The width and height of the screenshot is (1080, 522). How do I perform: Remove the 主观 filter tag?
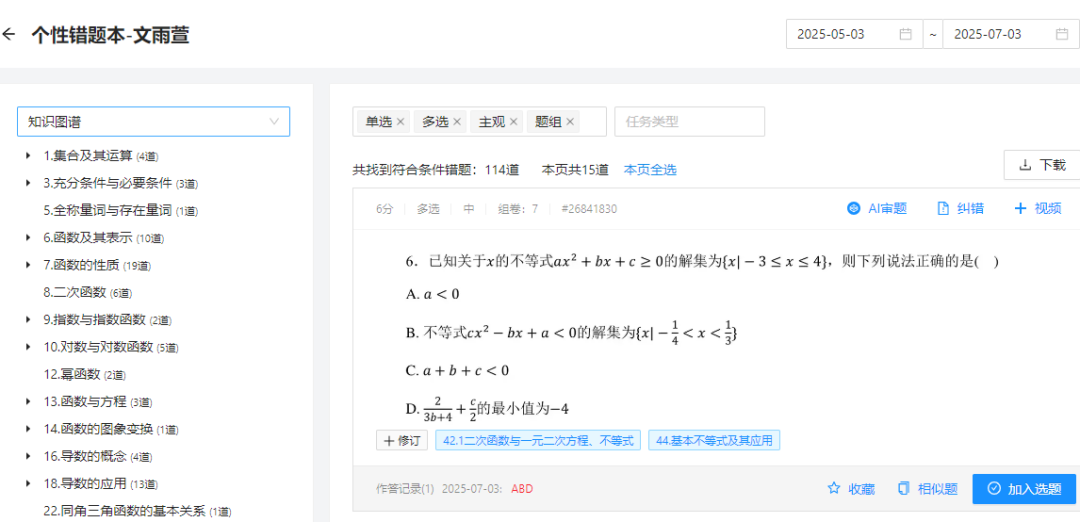[513, 122]
